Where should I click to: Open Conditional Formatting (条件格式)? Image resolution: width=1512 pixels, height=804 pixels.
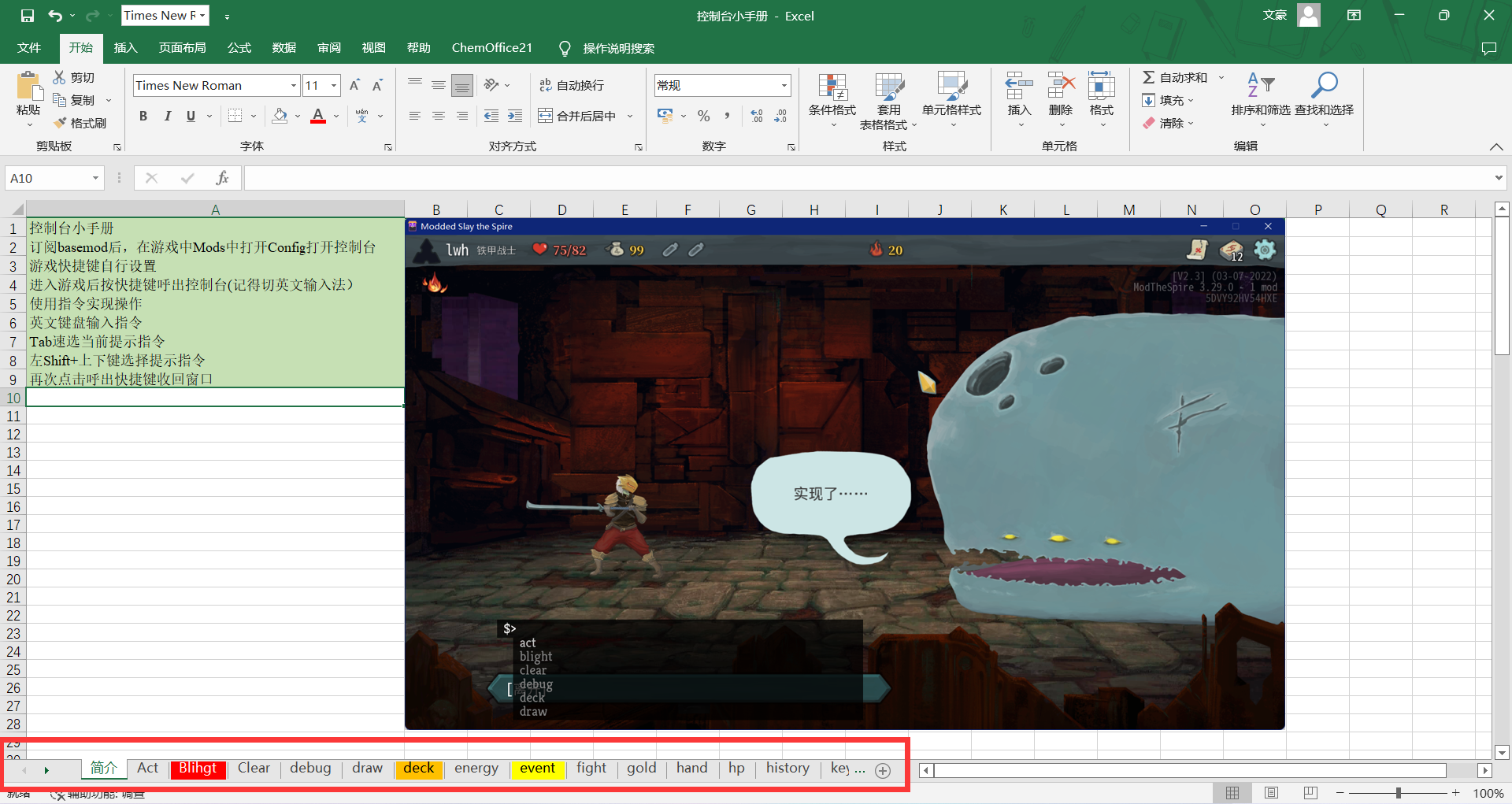[x=832, y=100]
